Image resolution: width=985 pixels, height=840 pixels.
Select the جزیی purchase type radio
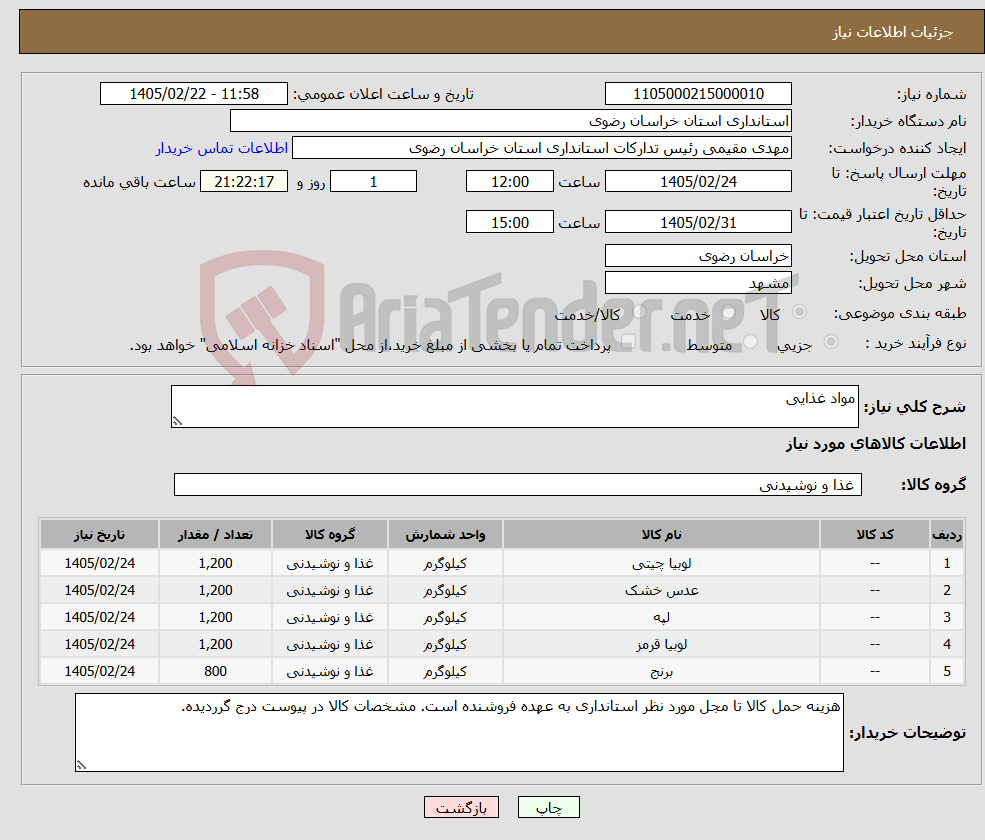point(830,342)
